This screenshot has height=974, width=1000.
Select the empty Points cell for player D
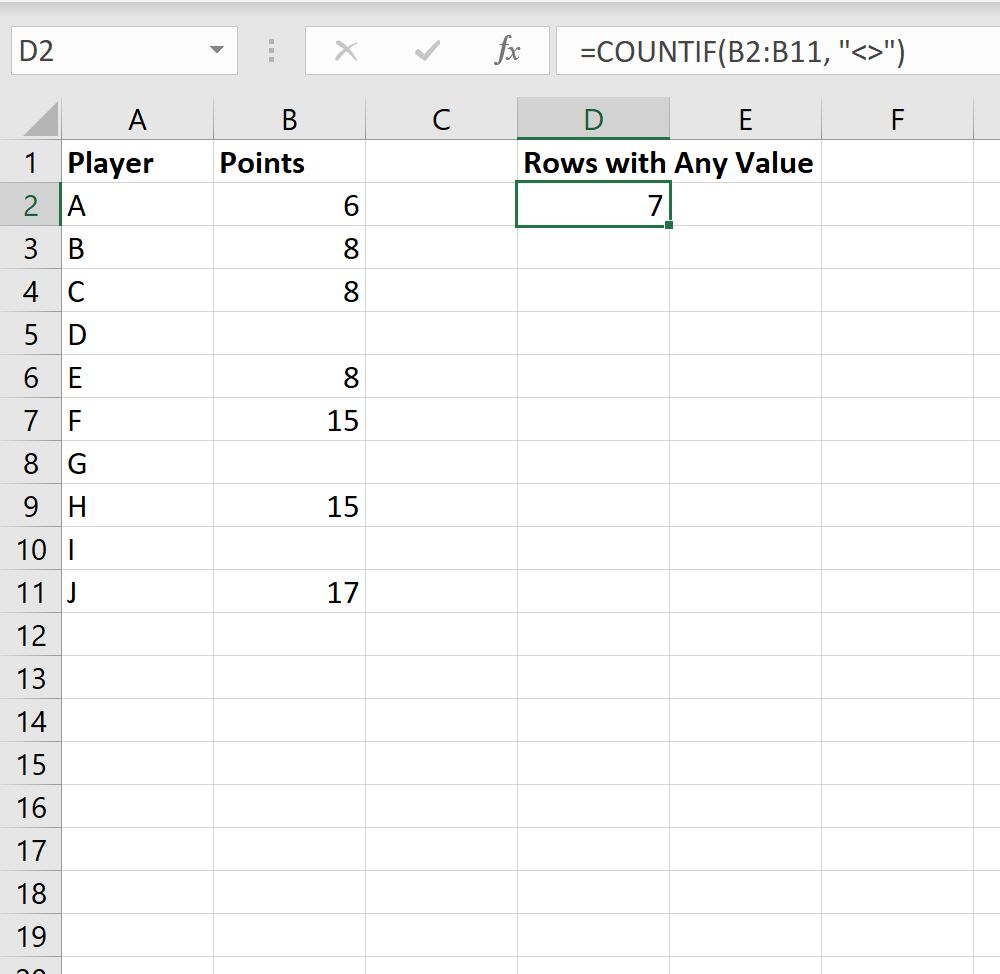coord(290,334)
